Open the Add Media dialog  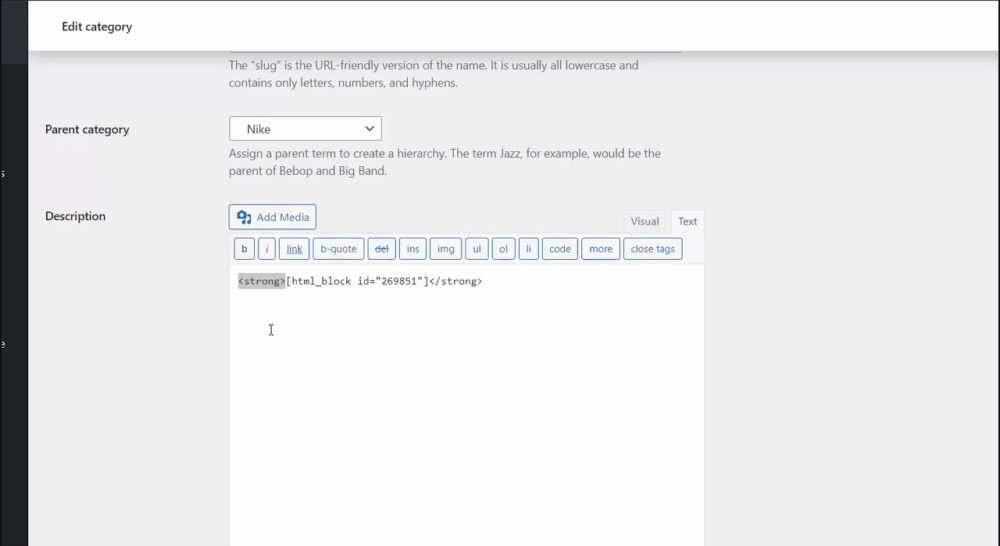point(272,217)
